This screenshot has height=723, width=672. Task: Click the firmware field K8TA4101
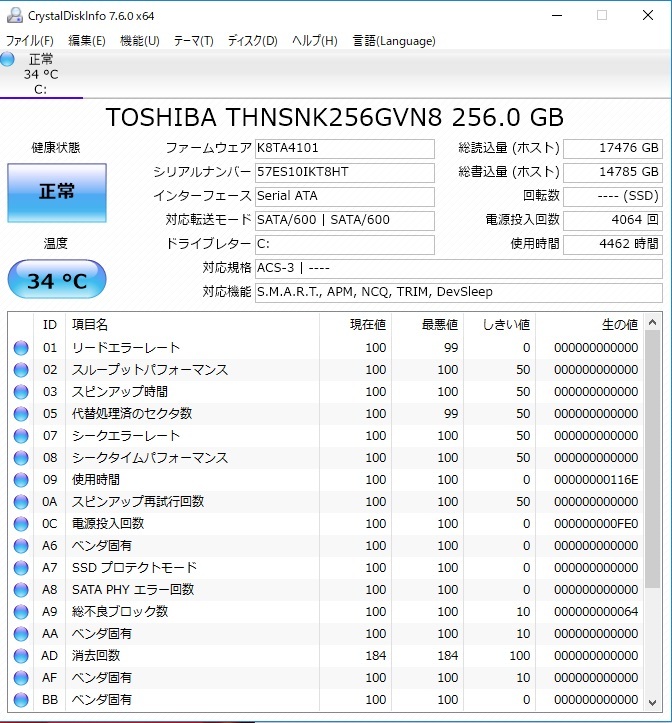click(x=345, y=148)
